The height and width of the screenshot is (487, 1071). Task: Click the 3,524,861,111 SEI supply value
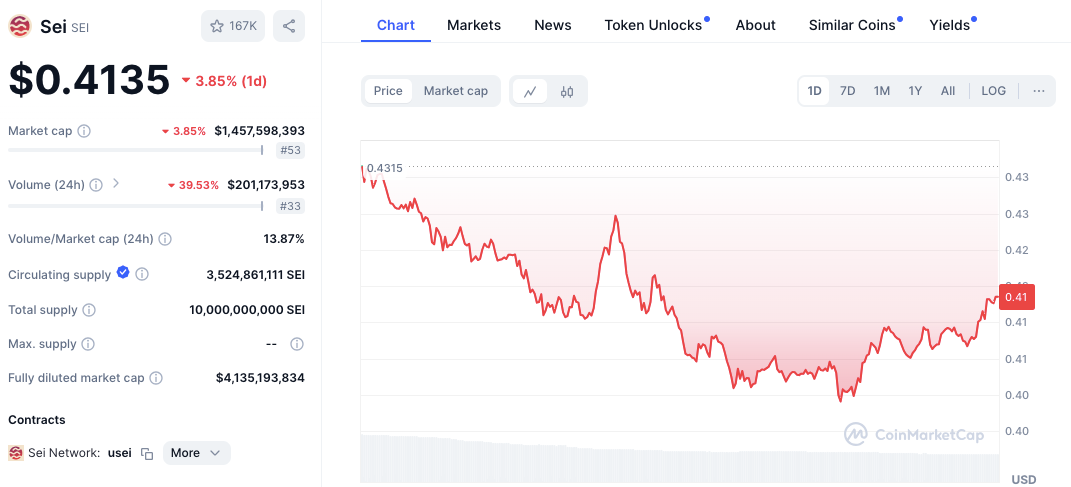(255, 275)
